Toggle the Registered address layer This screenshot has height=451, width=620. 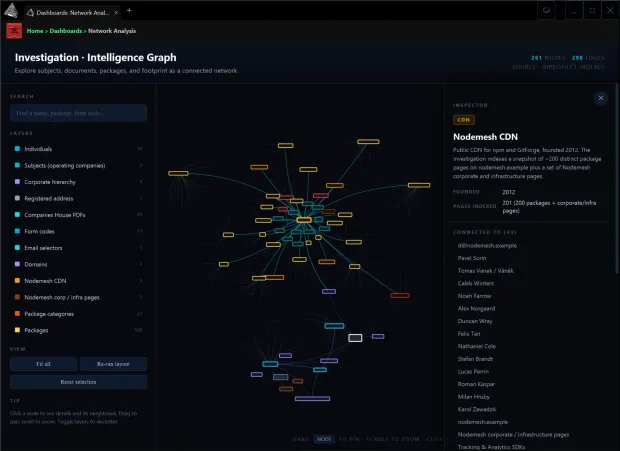point(78,198)
